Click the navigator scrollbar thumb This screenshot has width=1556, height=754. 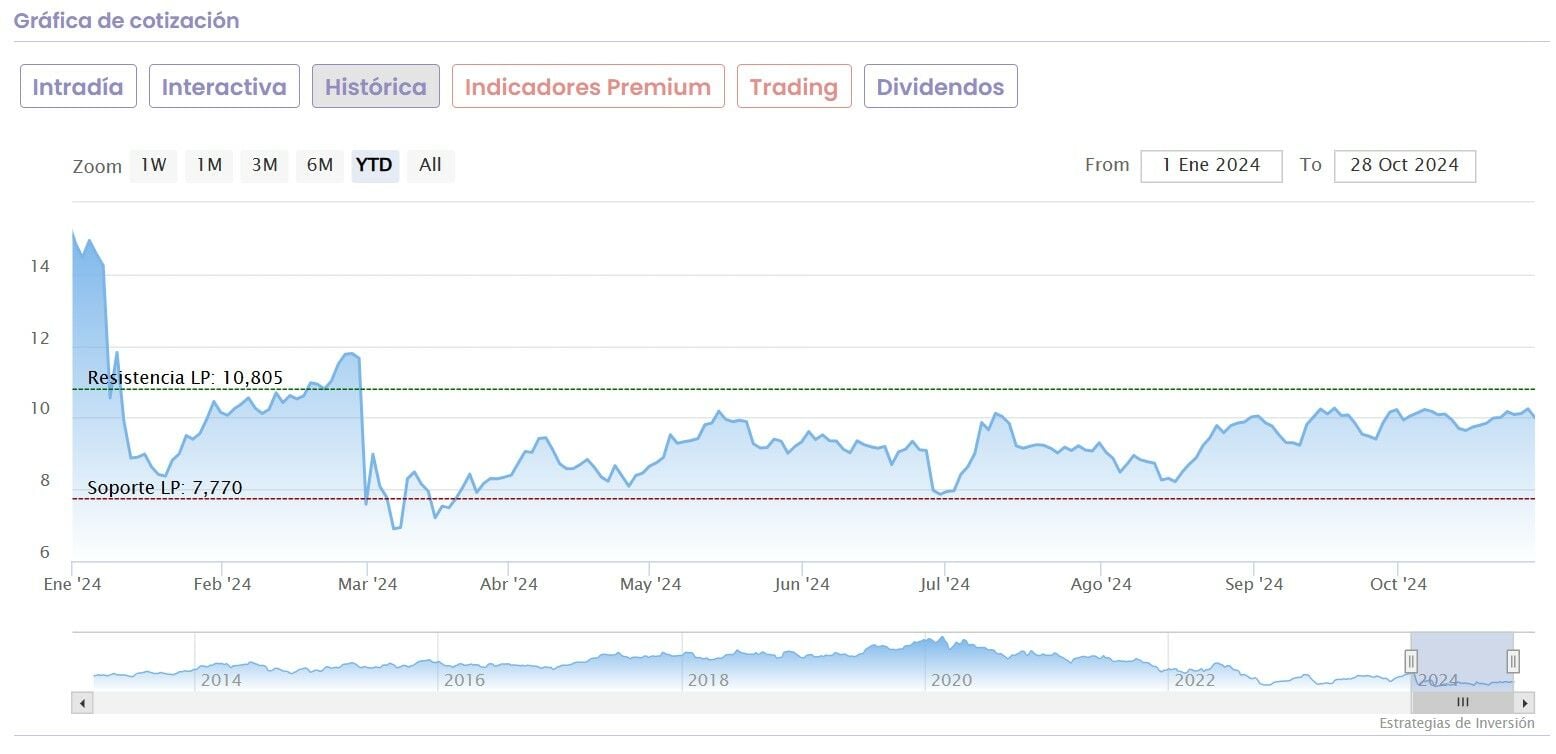[x=1462, y=703]
